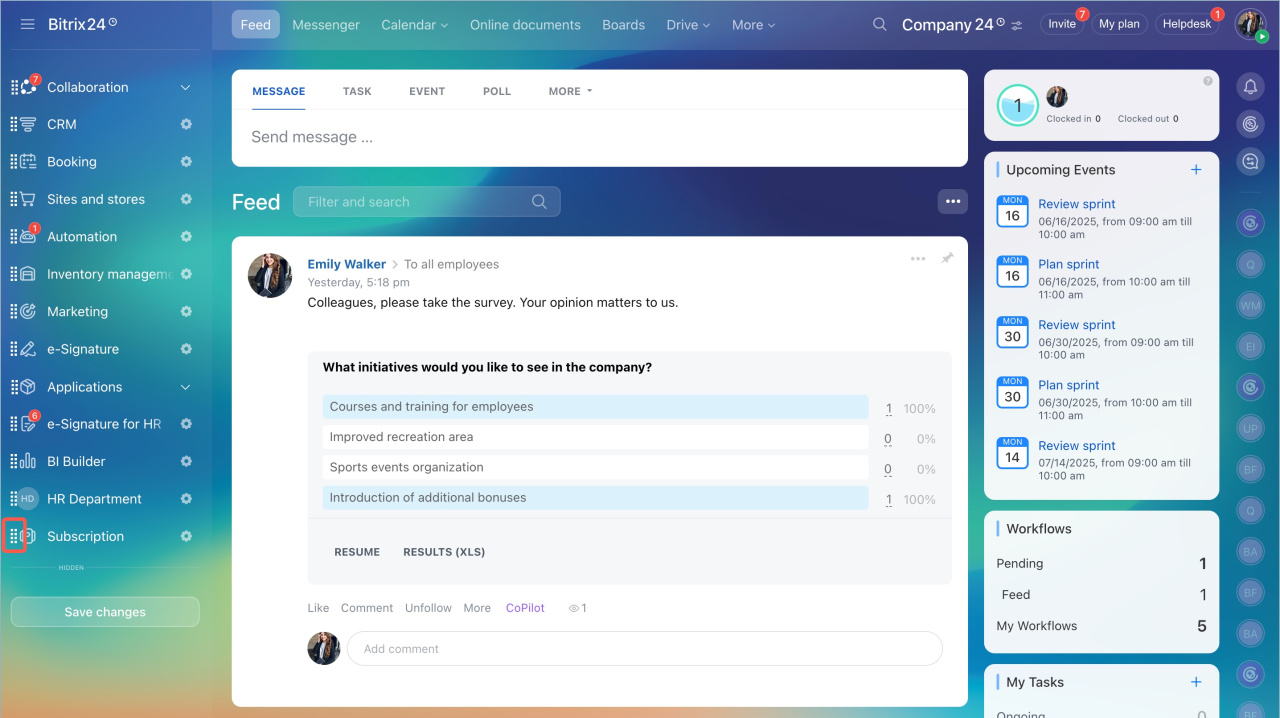Expand the Collaboration sidebar section
This screenshot has height=718, width=1280.
pos(185,87)
